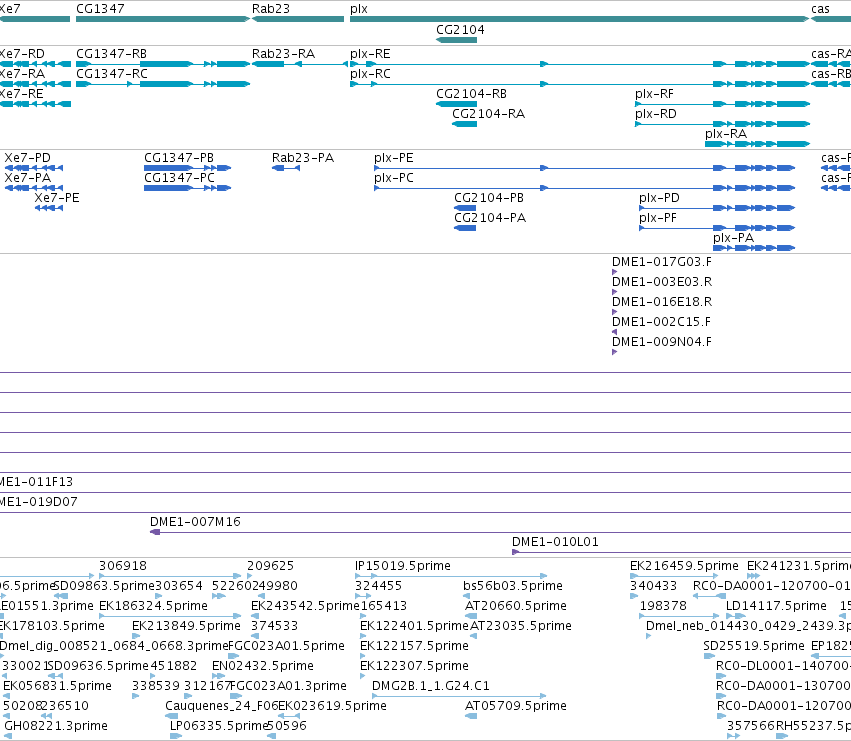Image resolution: width=851 pixels, height=741 pixels.
Task: Click the plx-RA transcript label
Action: 726,134
